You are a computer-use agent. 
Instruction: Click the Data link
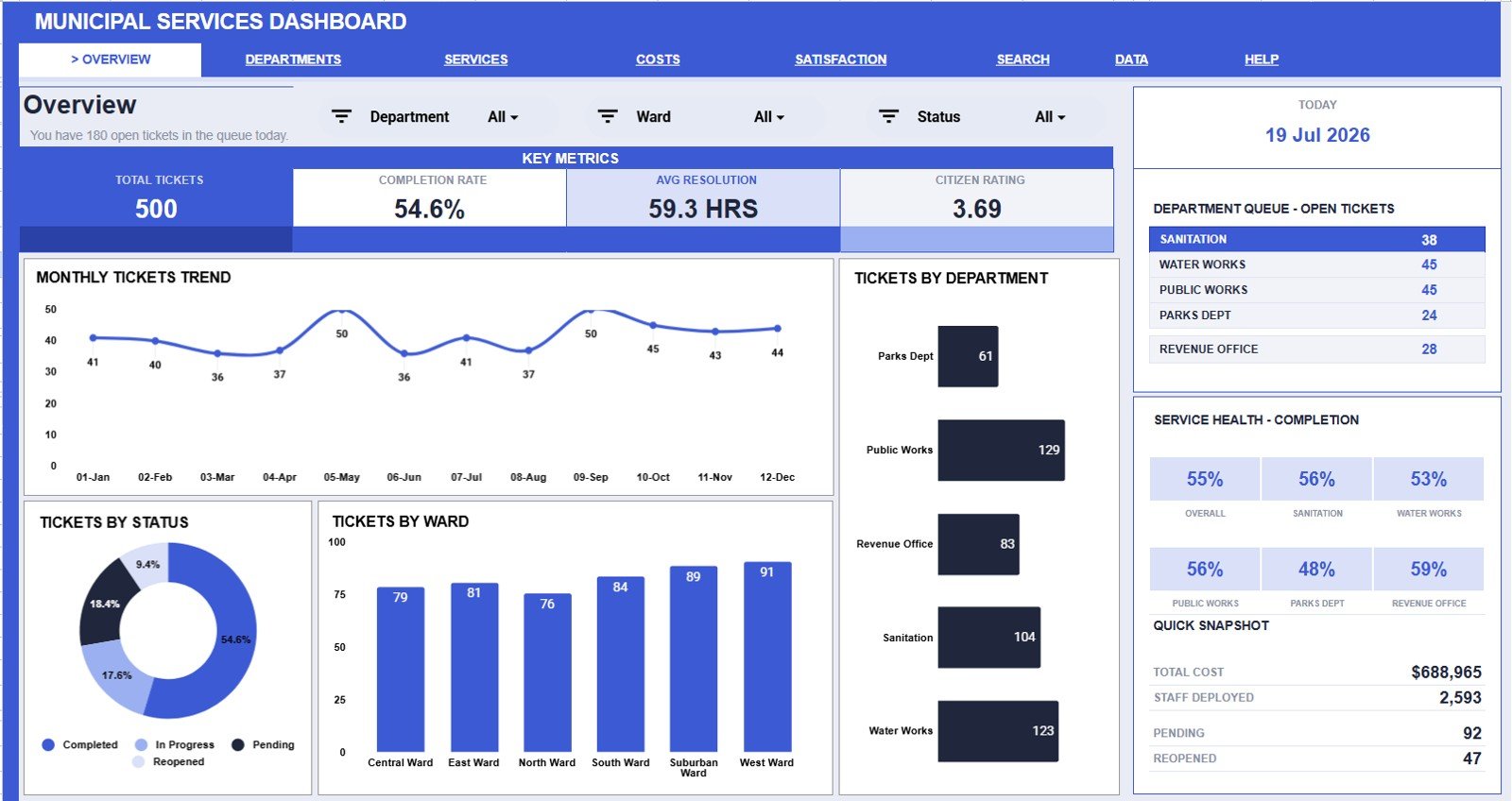(x=1131, y=60)
